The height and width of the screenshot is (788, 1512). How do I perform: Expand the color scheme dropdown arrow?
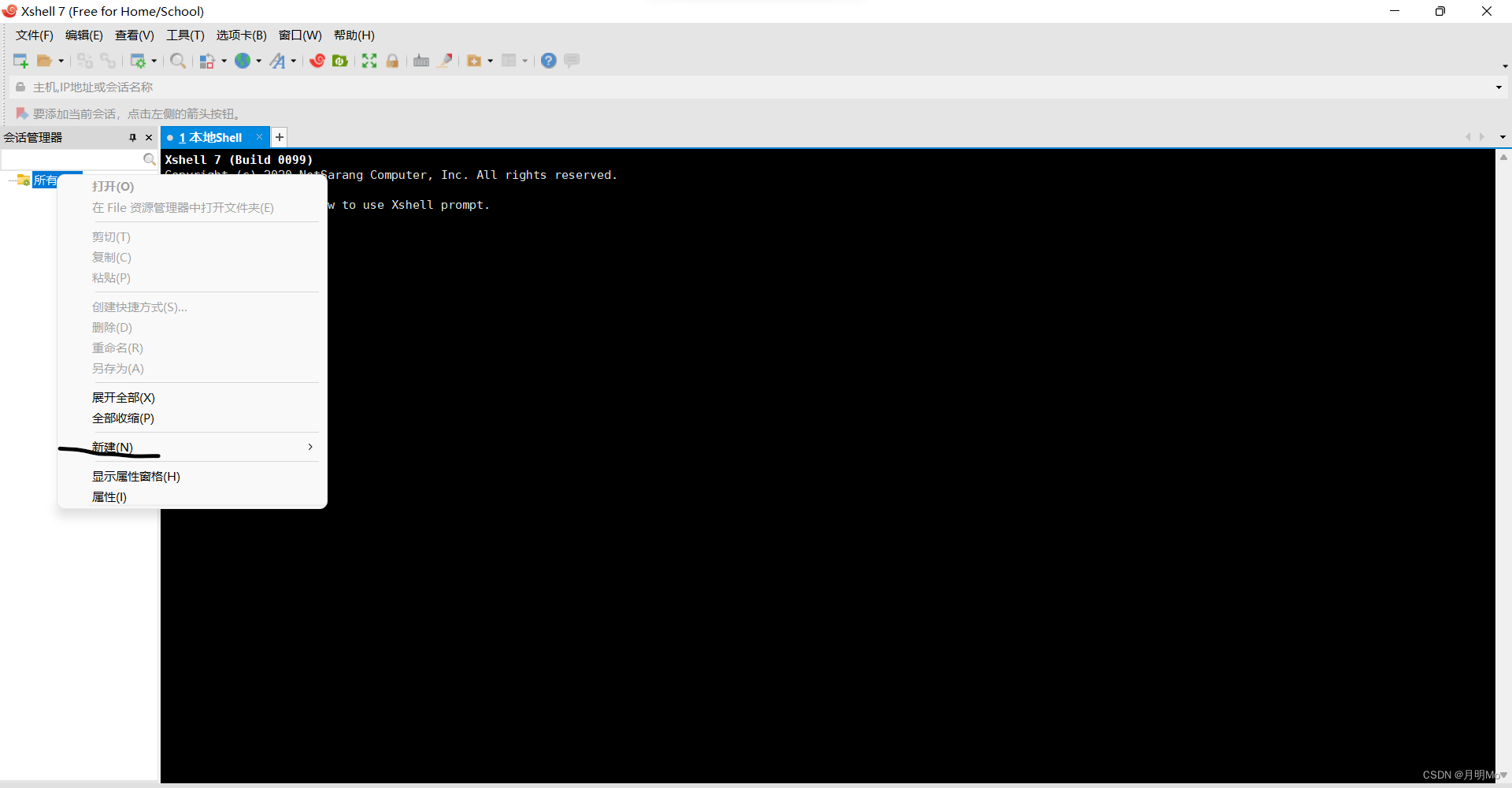[224, 61]
